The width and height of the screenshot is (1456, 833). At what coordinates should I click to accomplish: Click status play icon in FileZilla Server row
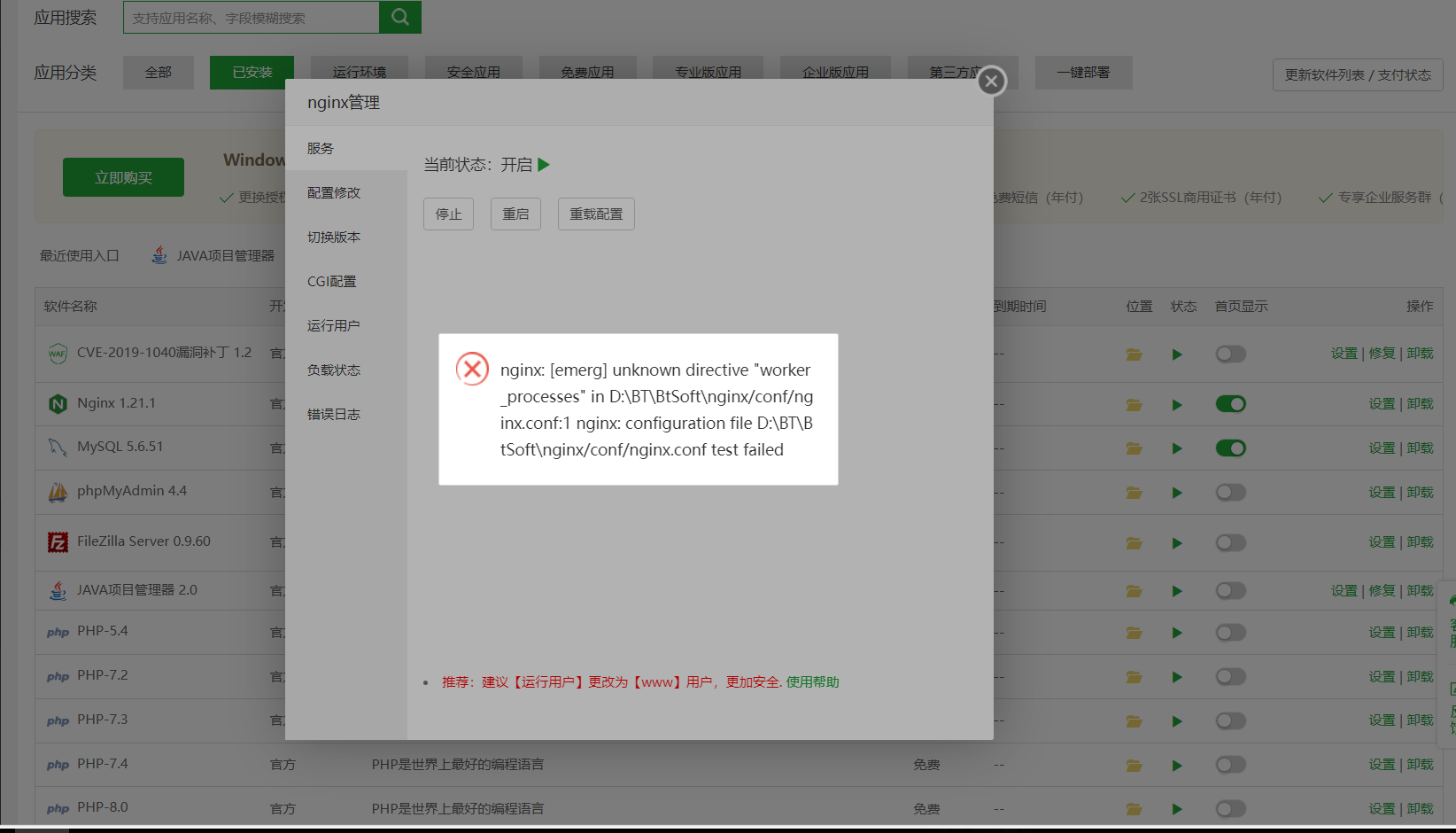coord(1177,543)
